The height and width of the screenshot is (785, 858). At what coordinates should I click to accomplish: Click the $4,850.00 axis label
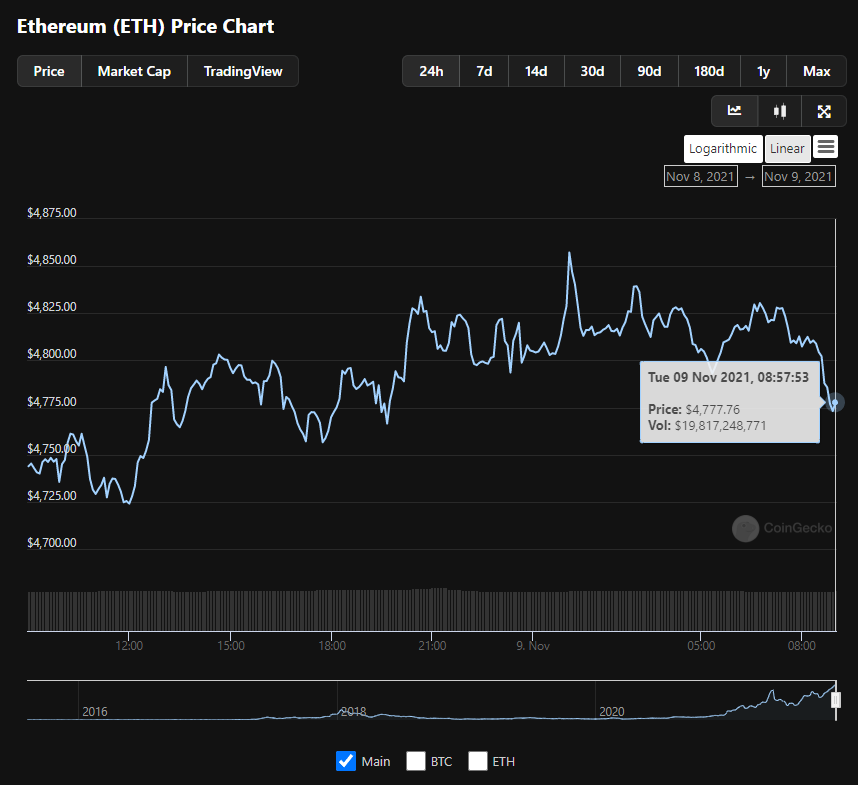[52, 260]
